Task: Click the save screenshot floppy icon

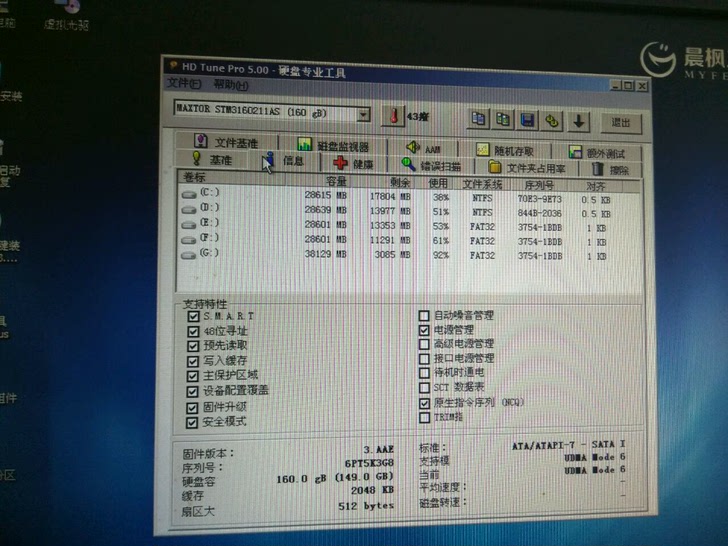Action: click(x=527, y=120)
